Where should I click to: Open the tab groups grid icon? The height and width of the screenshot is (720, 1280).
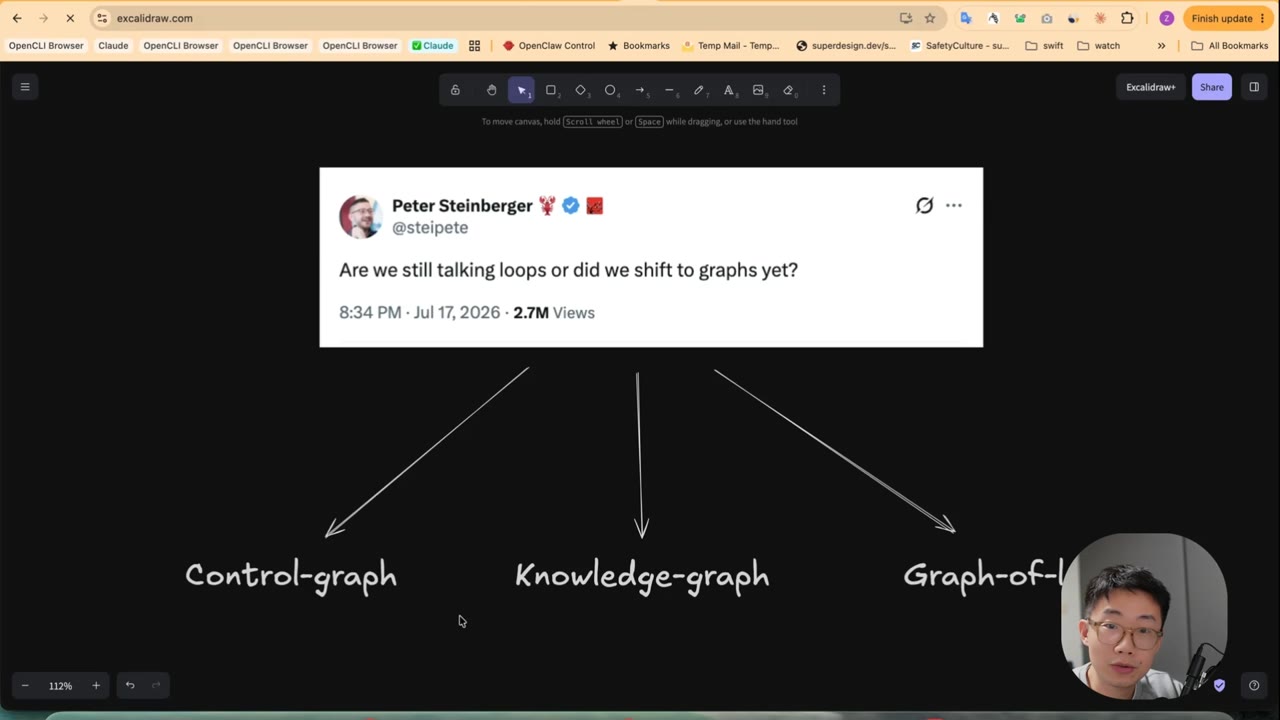[x=474, y=45]
